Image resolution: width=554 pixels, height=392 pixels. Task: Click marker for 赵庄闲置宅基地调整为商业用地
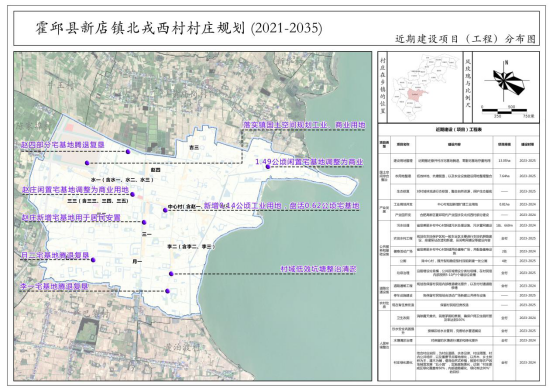132,194
